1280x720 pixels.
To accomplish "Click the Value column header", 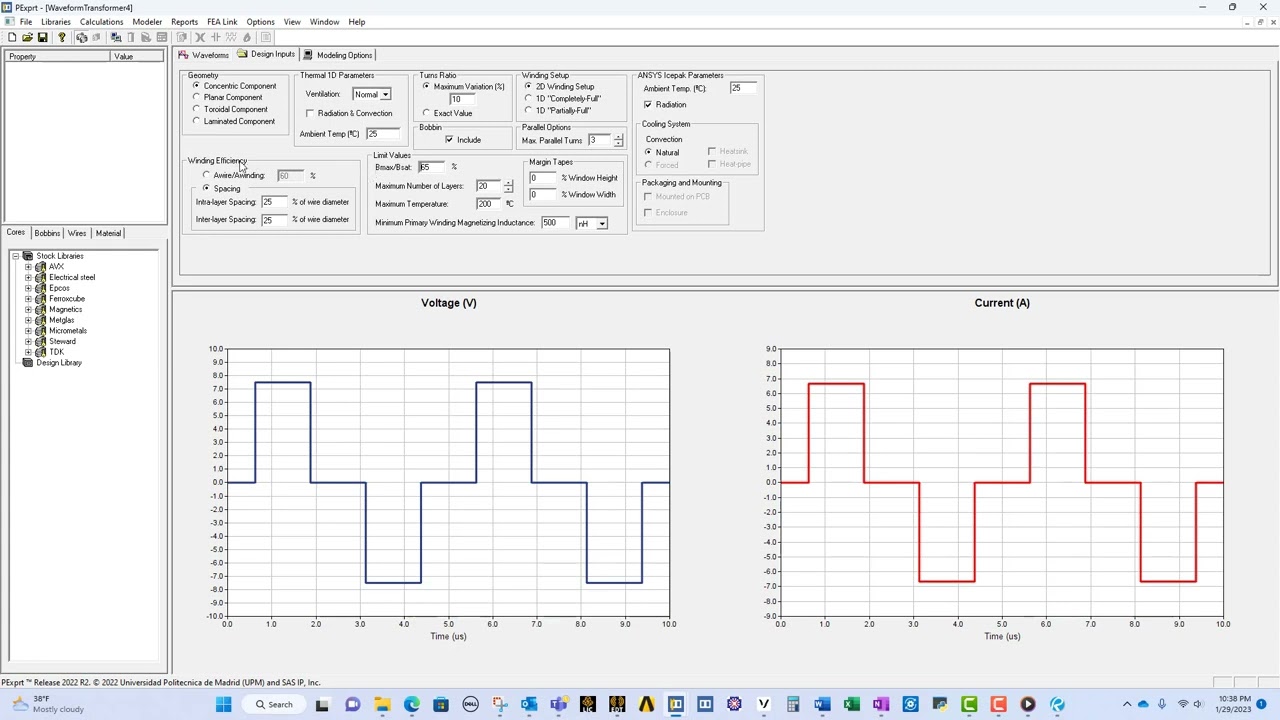I will [x=137, y=57].
